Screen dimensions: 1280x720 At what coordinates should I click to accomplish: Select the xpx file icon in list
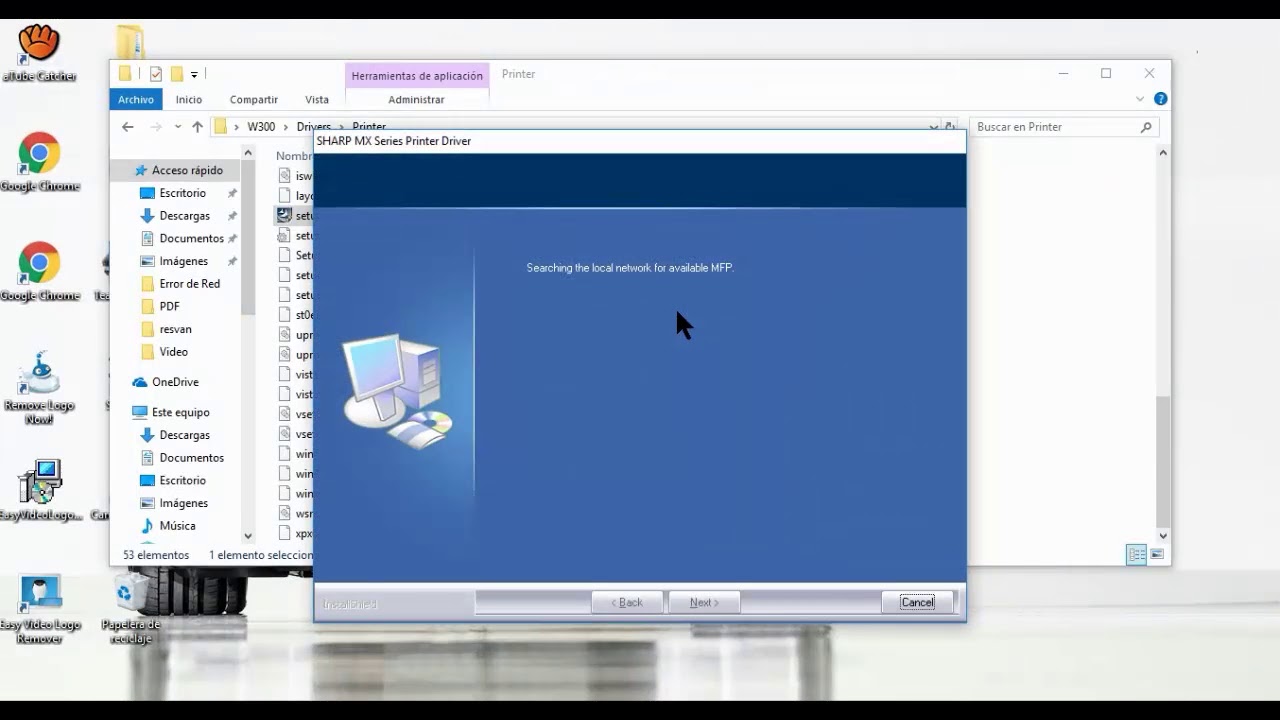284,534
